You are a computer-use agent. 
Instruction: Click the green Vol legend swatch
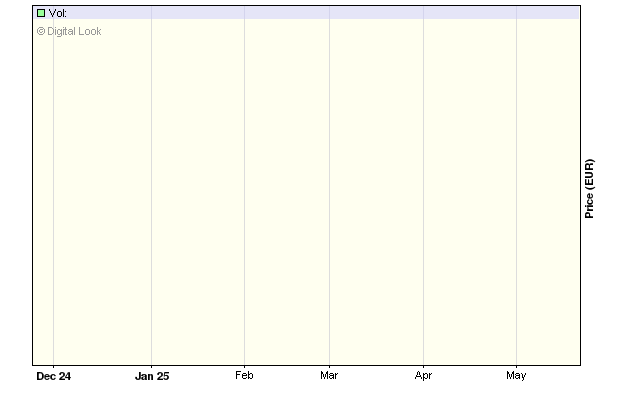41,13
